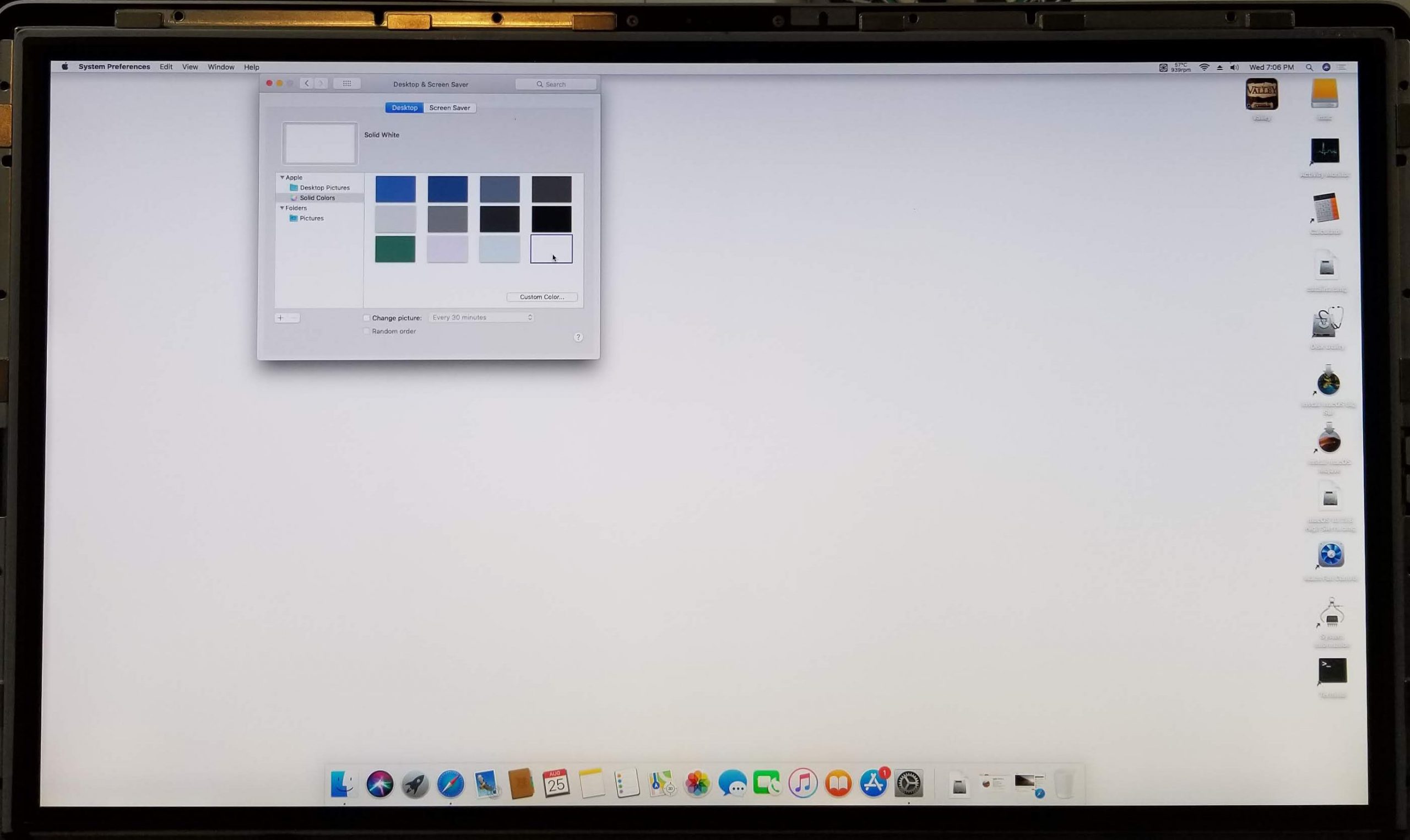Image resolution: width=1410 pixels, height=840 pixels.
Task: Switch to the Screen Saver tab
Action: point(449,107)
